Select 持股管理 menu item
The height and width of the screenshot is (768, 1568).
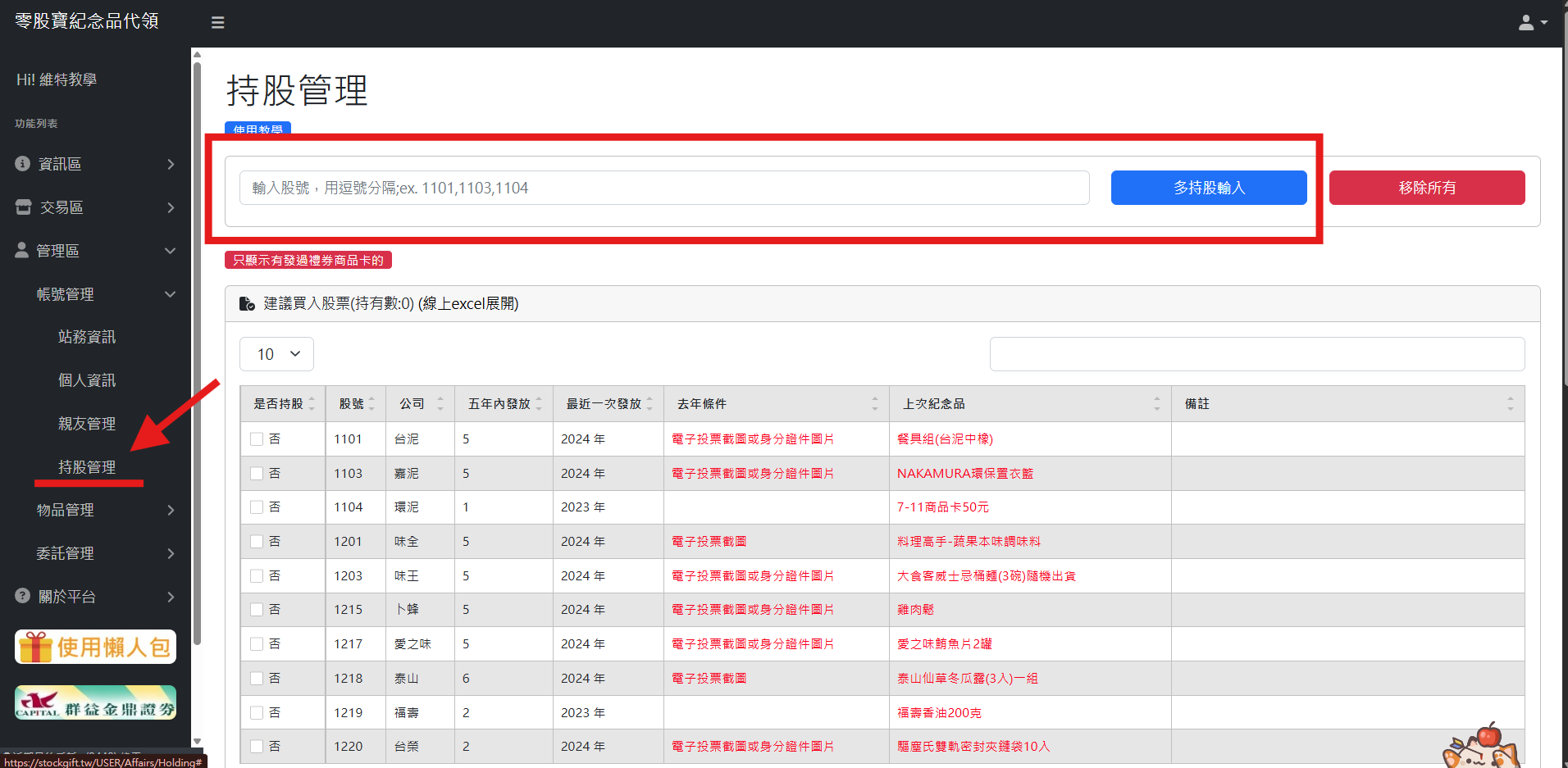(87, 467)
